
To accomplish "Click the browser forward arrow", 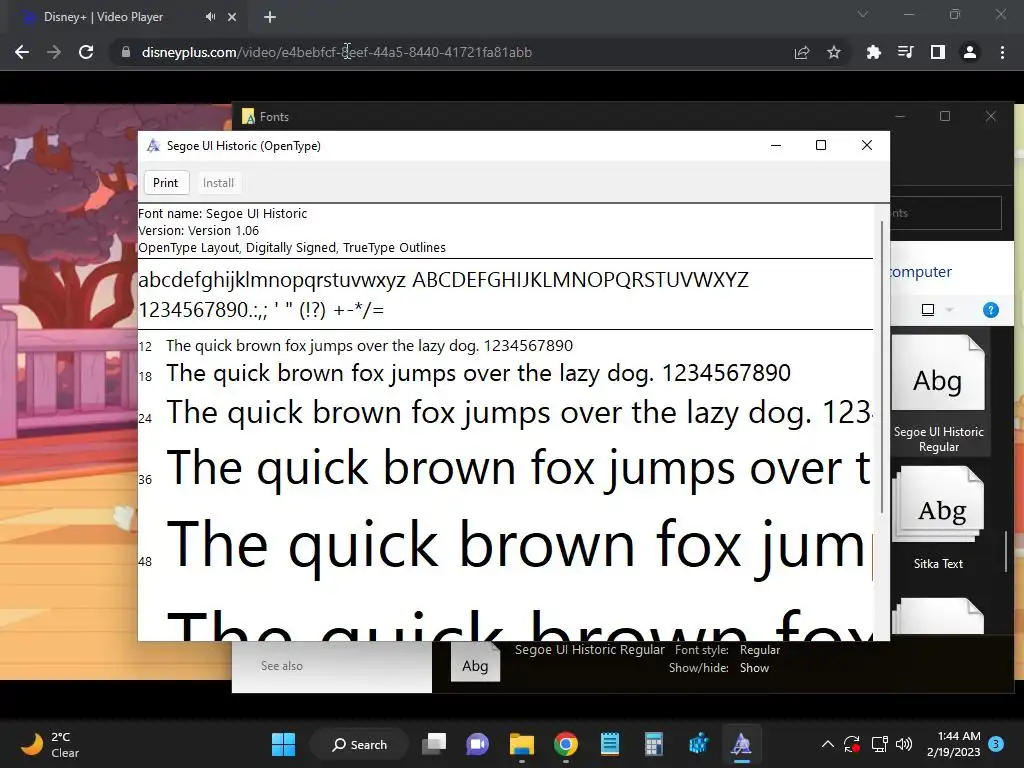I will [x=54, y=52].
